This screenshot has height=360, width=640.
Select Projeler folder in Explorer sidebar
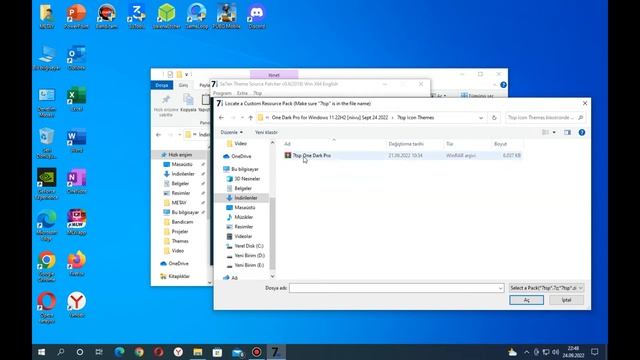pyautogui.click(x=176, y=231)
